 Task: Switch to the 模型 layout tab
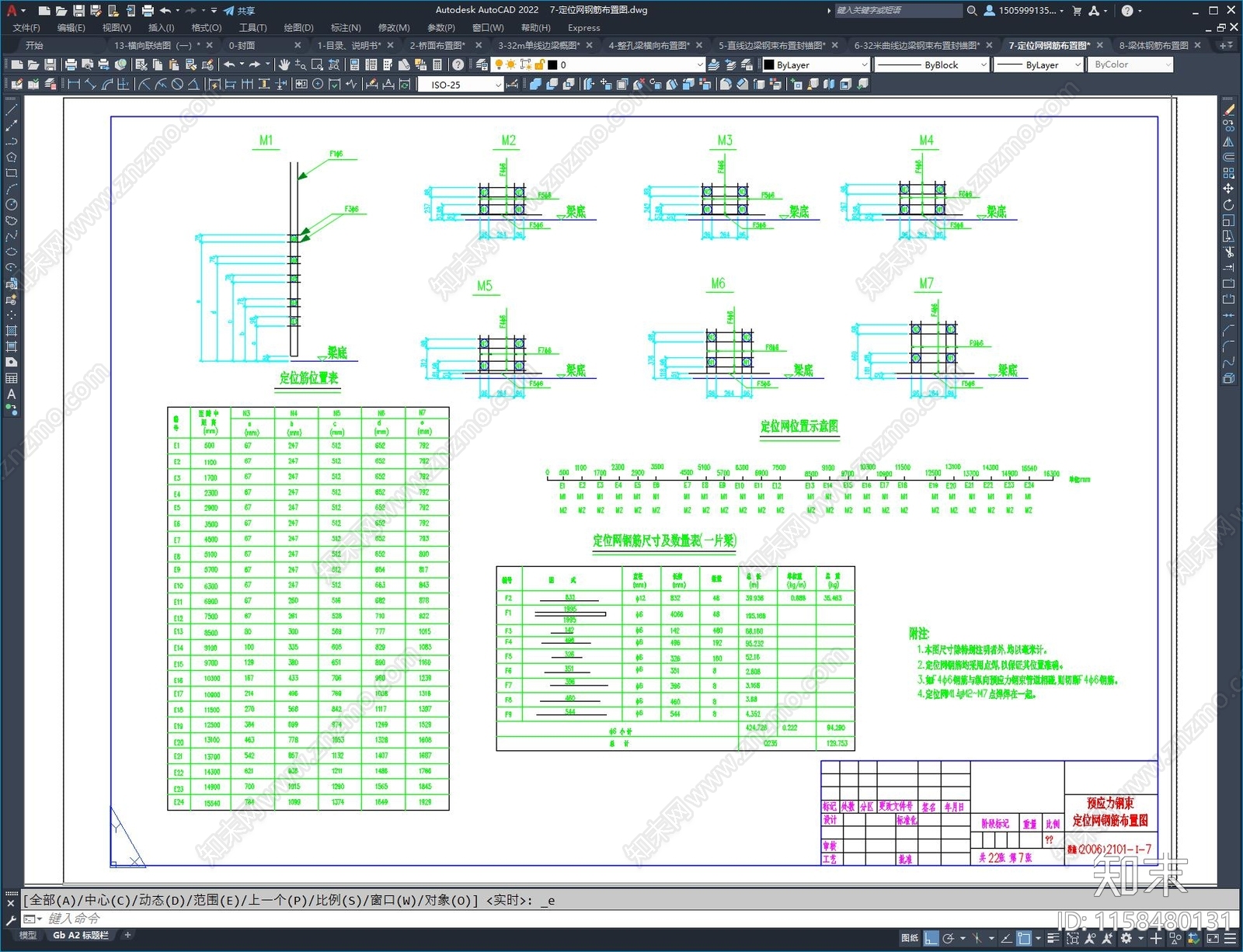coord(28,935)
